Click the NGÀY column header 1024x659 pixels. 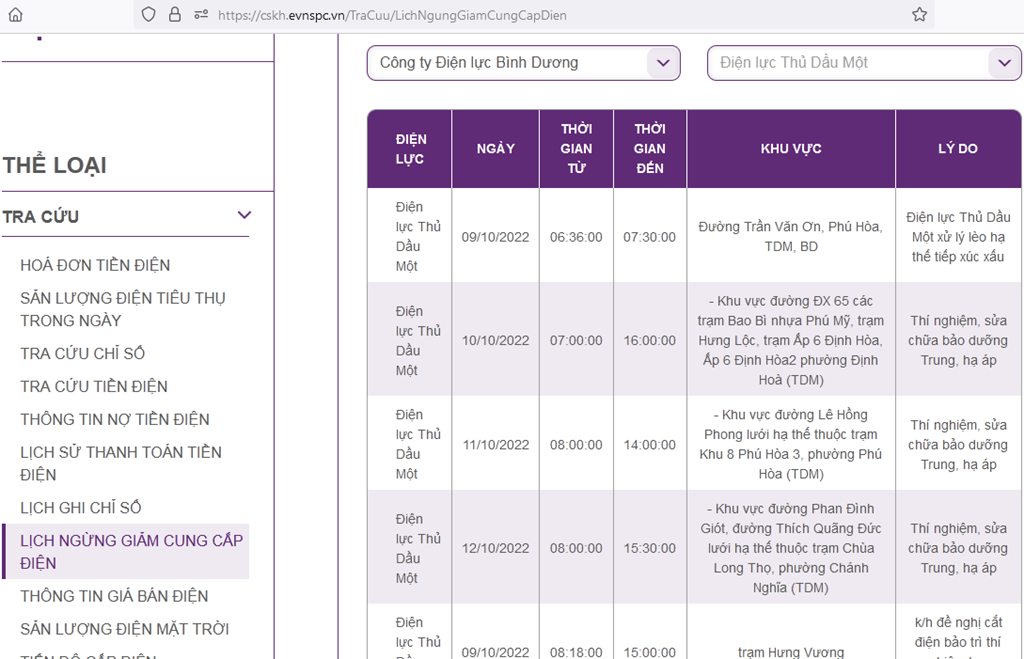(496, 149)
